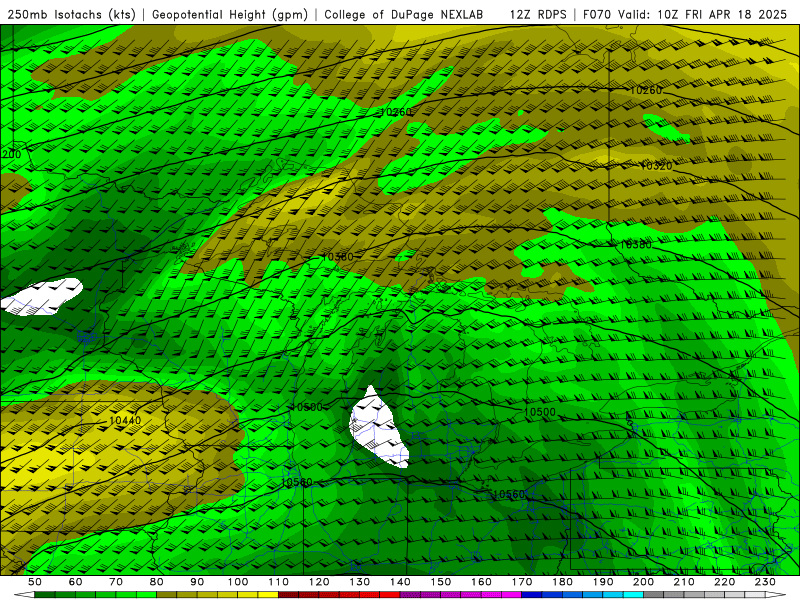
Task: Select the 60 knot tick label on color bar
Action: pos(76,582)
